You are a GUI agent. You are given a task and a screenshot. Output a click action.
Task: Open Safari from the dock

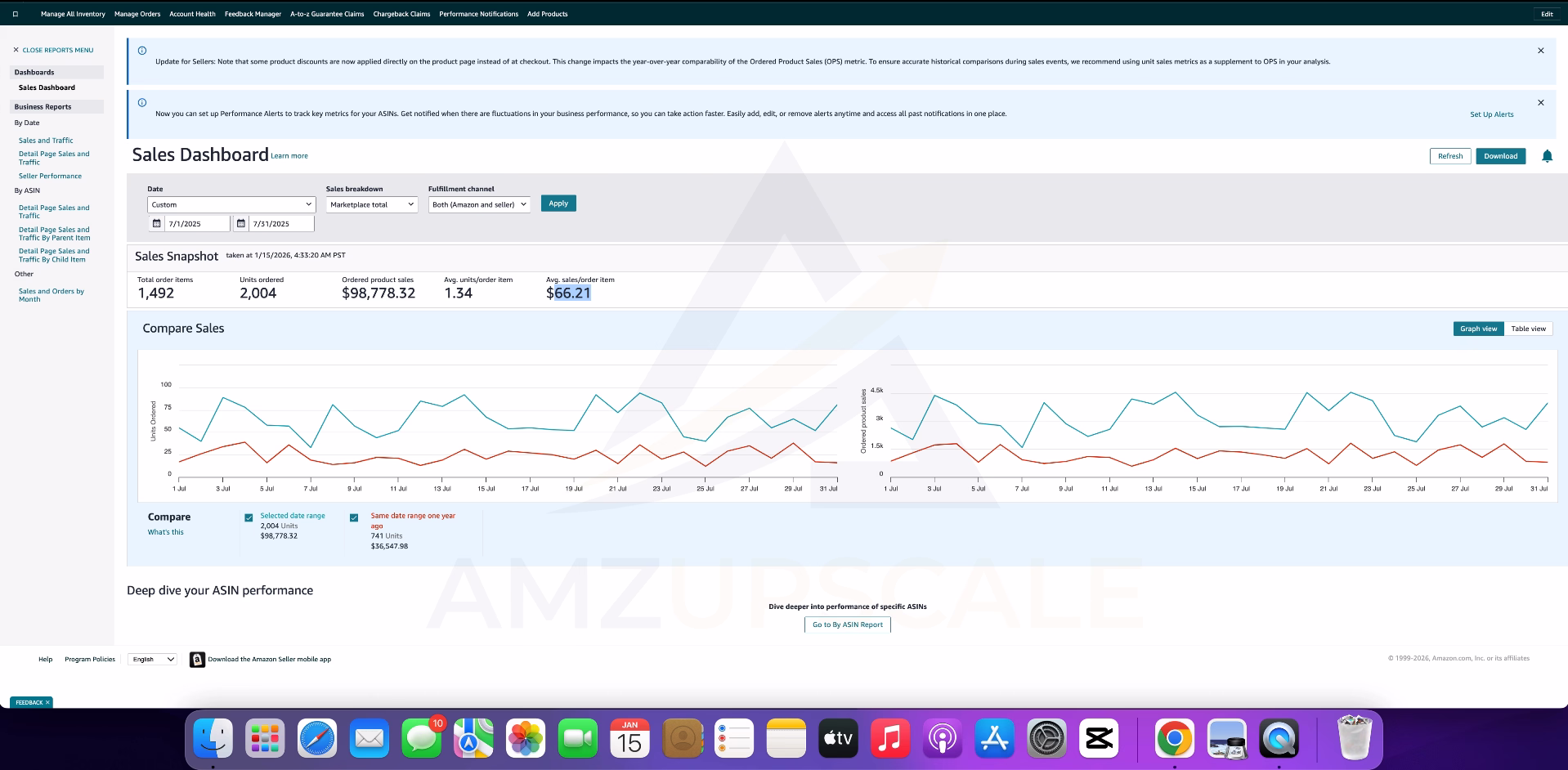317,739
